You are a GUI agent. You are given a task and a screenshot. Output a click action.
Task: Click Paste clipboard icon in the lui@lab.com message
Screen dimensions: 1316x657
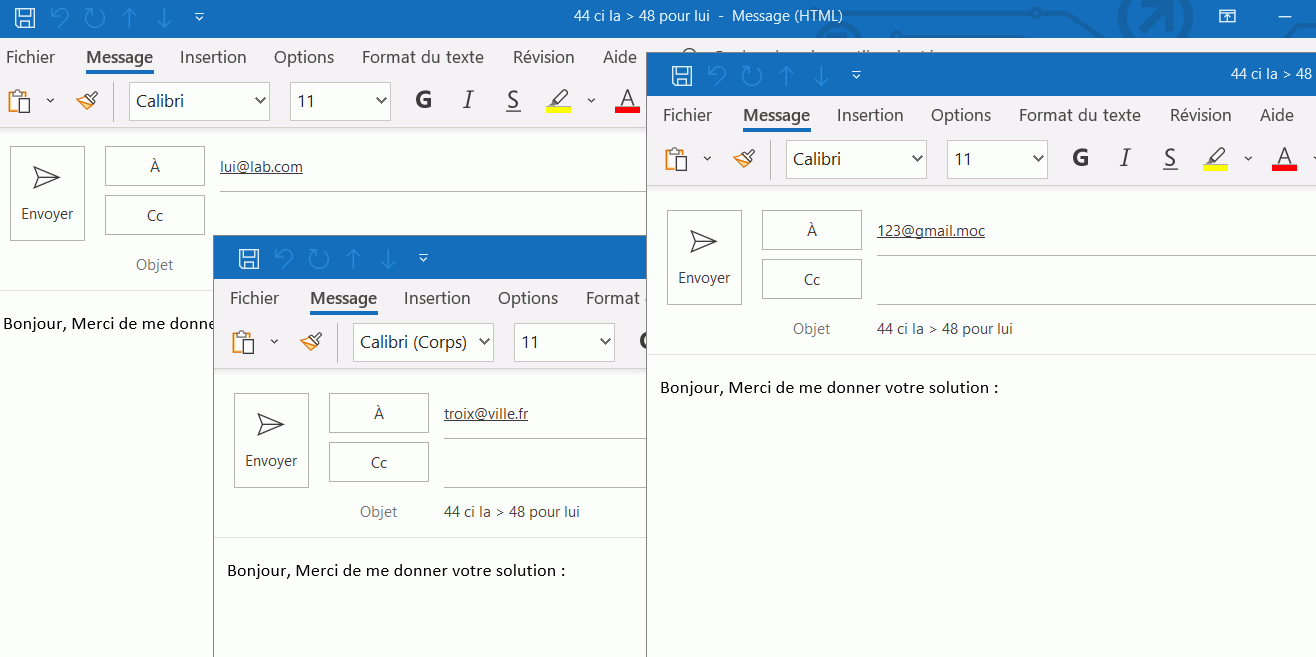[x=19, y=101]
